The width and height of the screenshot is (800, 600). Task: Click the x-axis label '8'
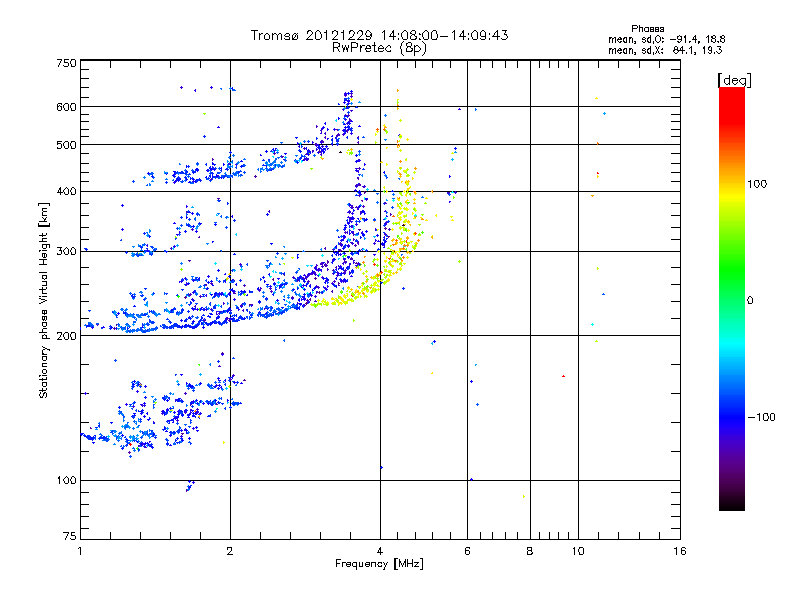pos(530,551)
